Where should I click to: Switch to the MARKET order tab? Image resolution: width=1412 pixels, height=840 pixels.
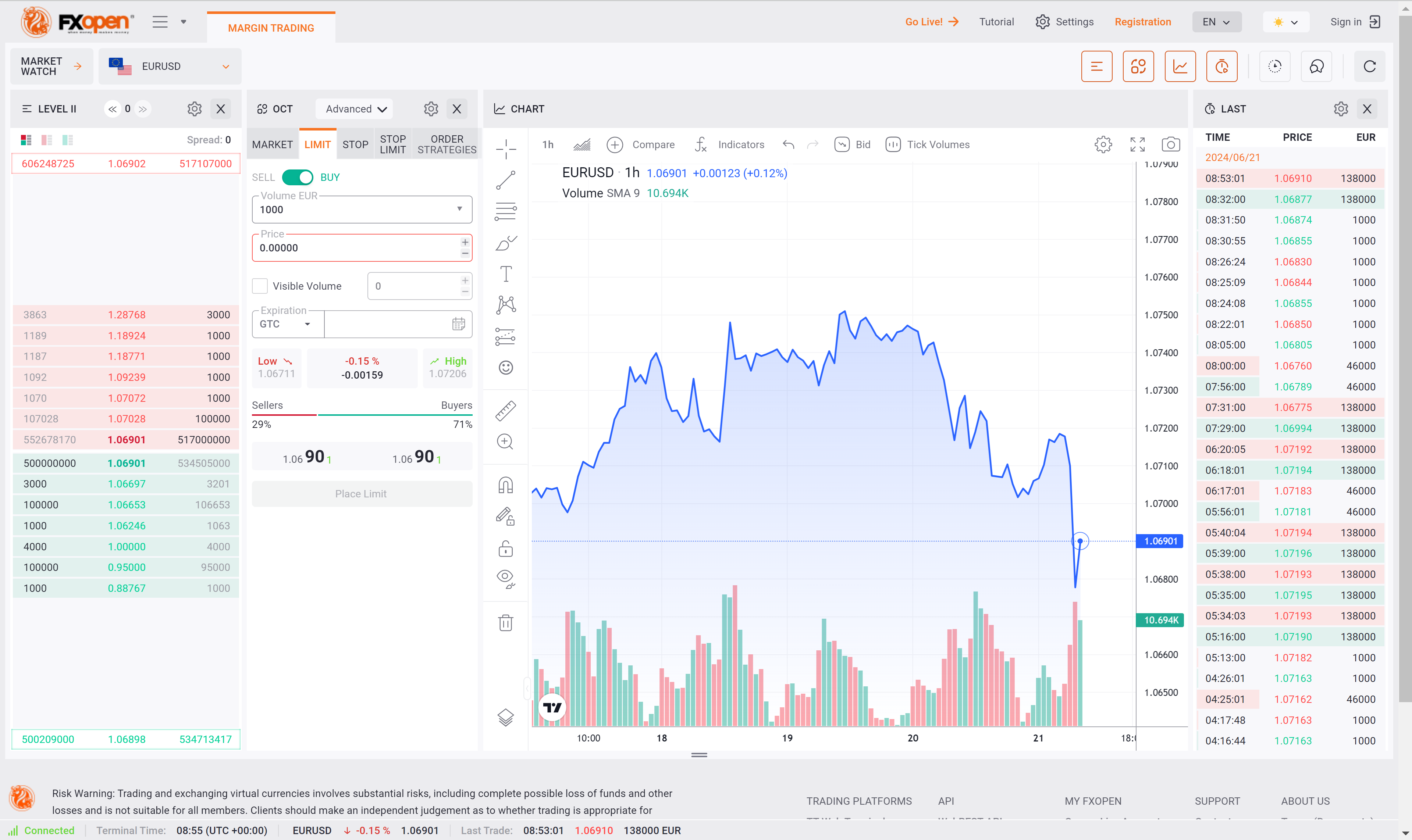click(272, 144)
